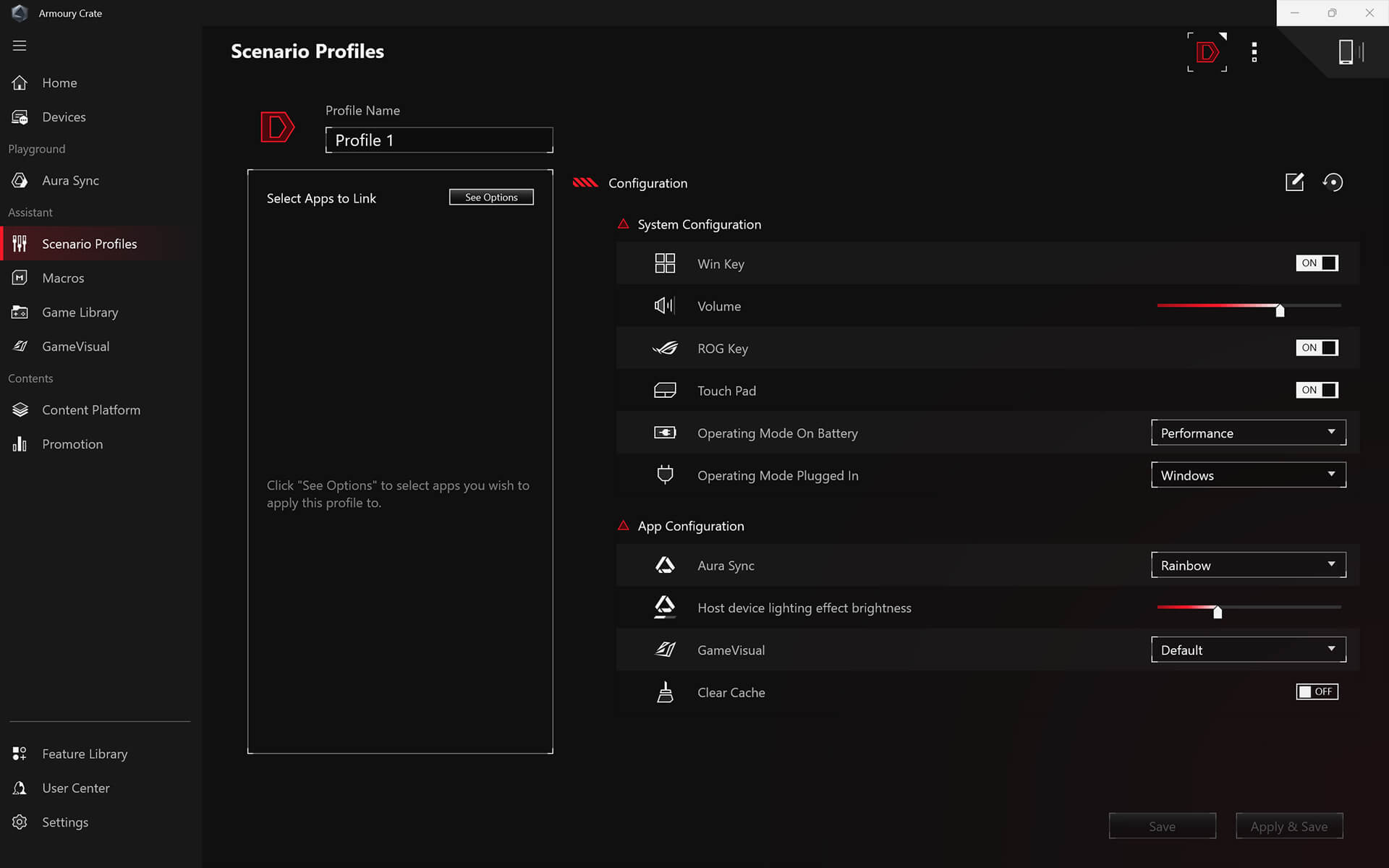Click the Volume speaker icon
The image size is (1389, 868).
point(665,306)
